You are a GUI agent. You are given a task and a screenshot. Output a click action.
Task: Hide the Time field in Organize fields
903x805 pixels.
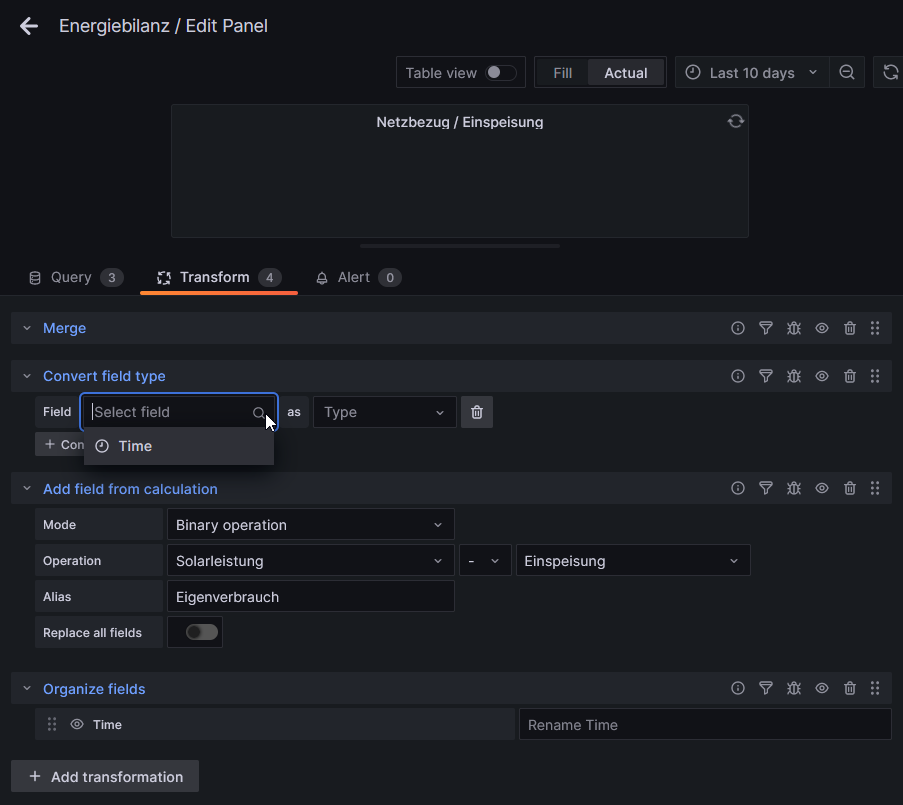click(77, 725)
